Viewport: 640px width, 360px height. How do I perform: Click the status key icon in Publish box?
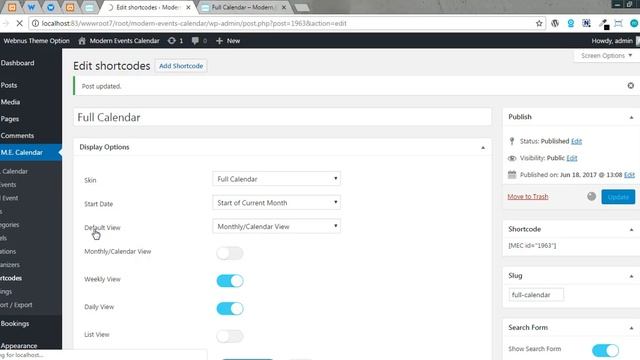point(512,141)
